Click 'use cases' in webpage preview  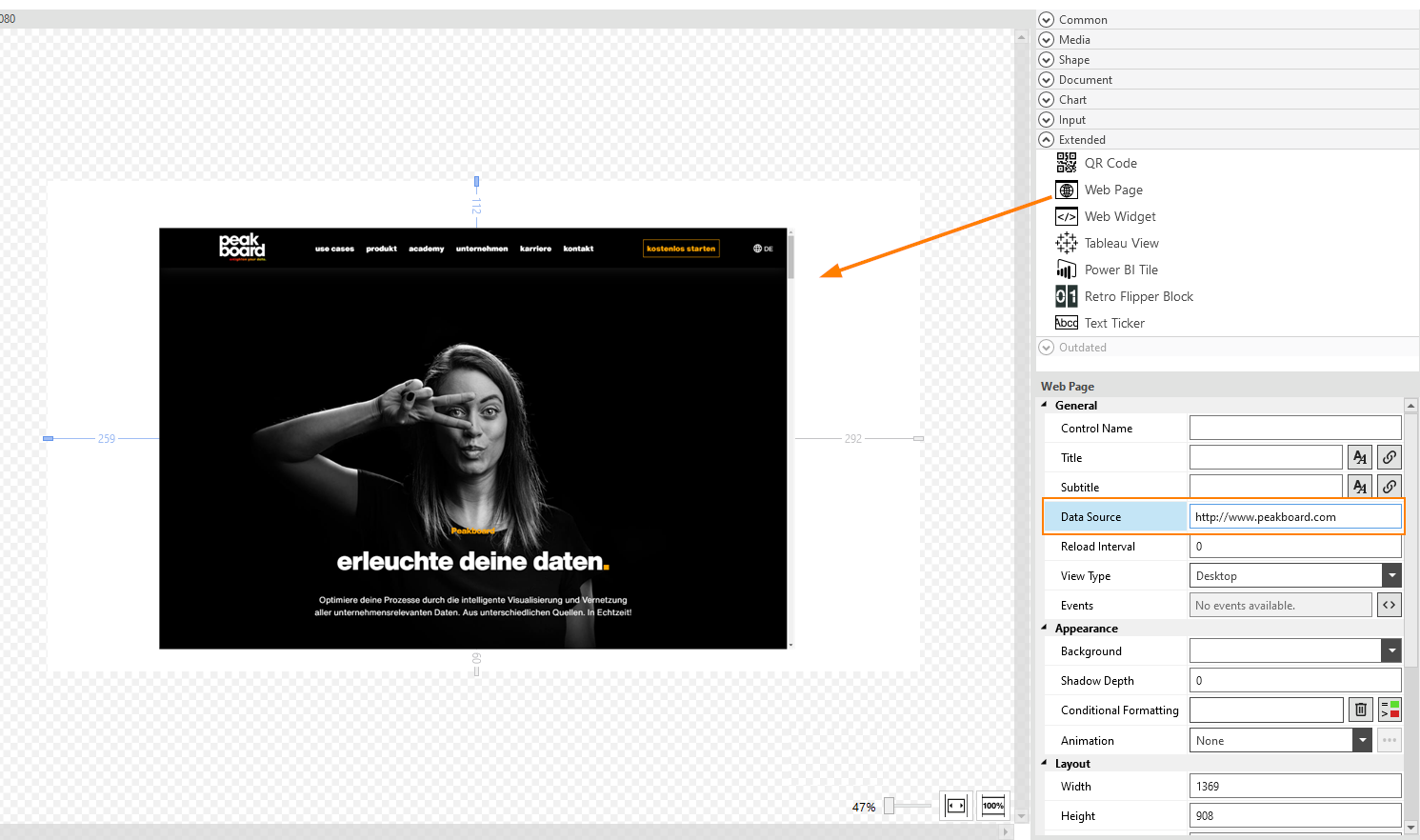coord(334,249)
